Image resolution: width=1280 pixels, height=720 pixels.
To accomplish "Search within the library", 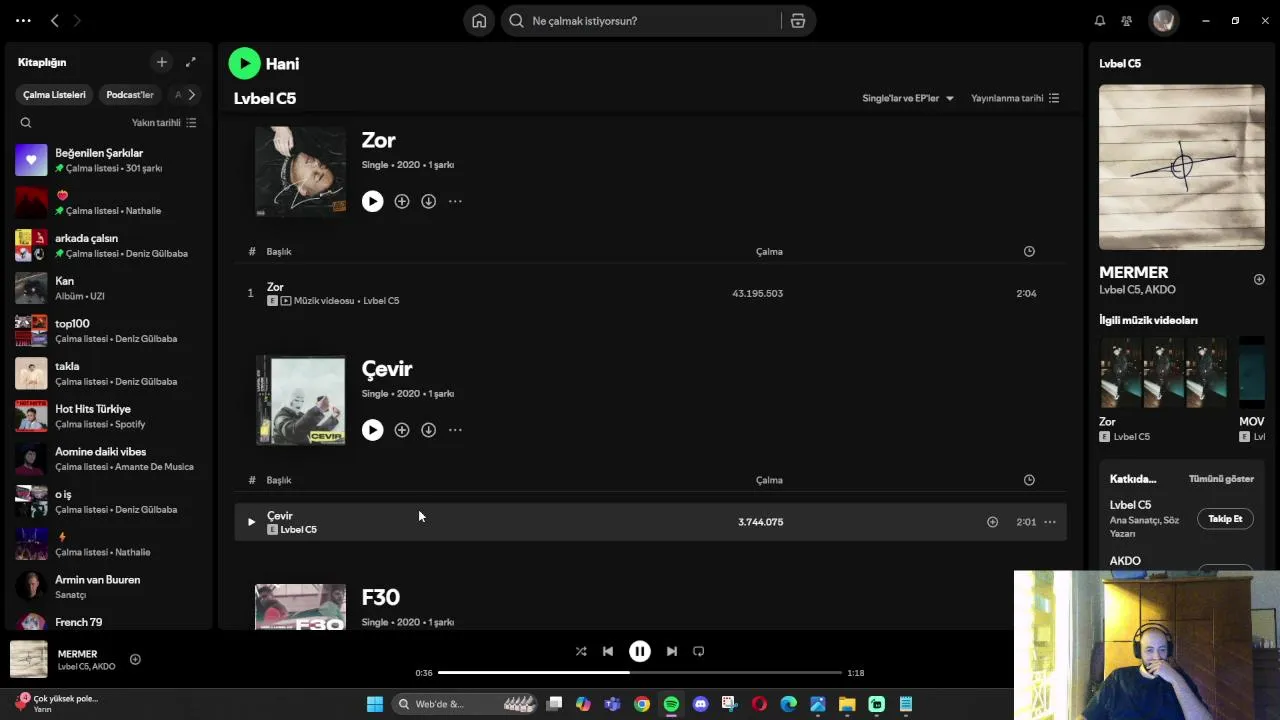I will pyautogui.click(x=26, y=123).
